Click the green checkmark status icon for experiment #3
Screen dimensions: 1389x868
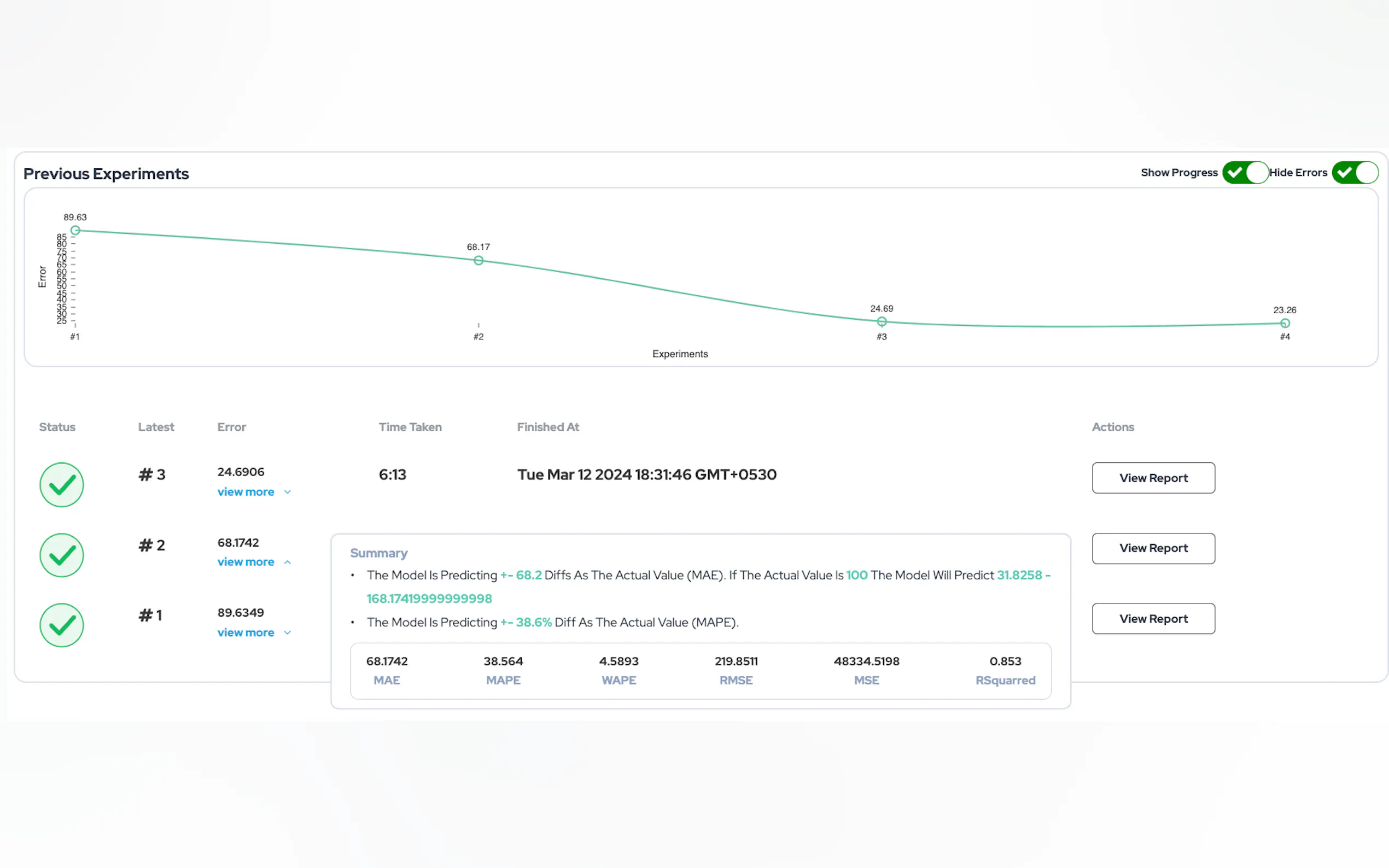pyautogui.click(x=61, y=484)
